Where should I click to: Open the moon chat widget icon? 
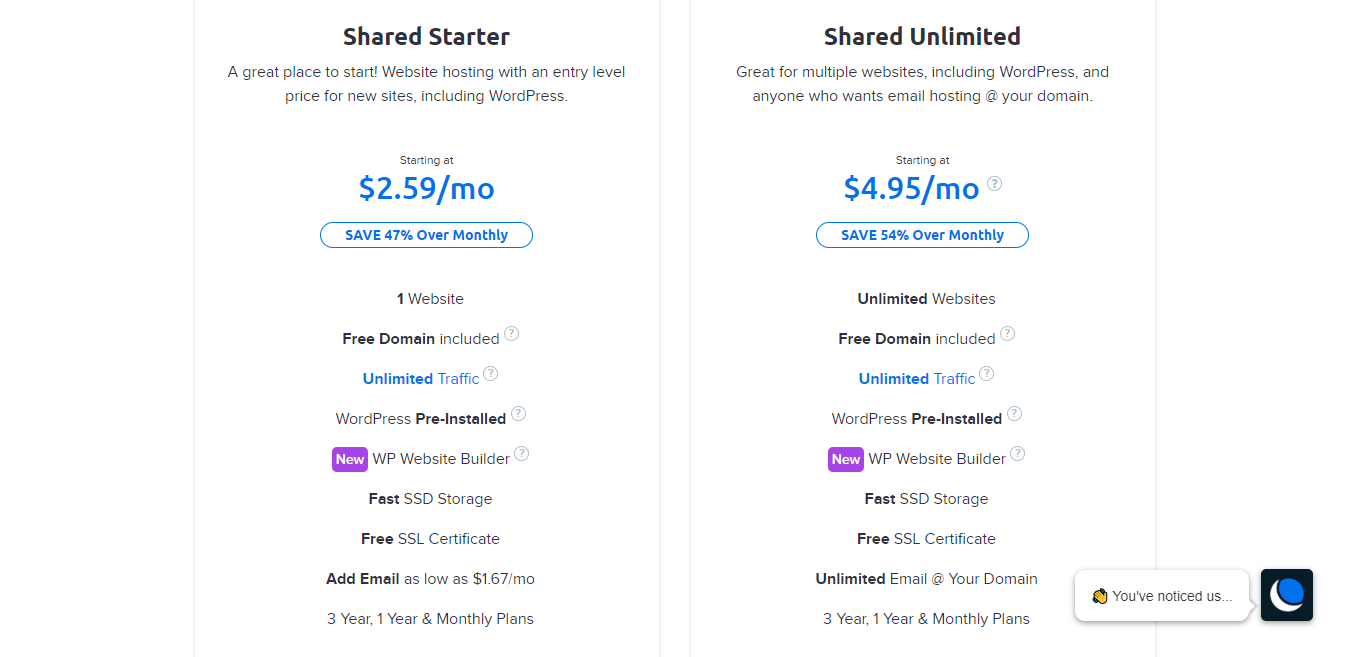(x=1287, y=595)
